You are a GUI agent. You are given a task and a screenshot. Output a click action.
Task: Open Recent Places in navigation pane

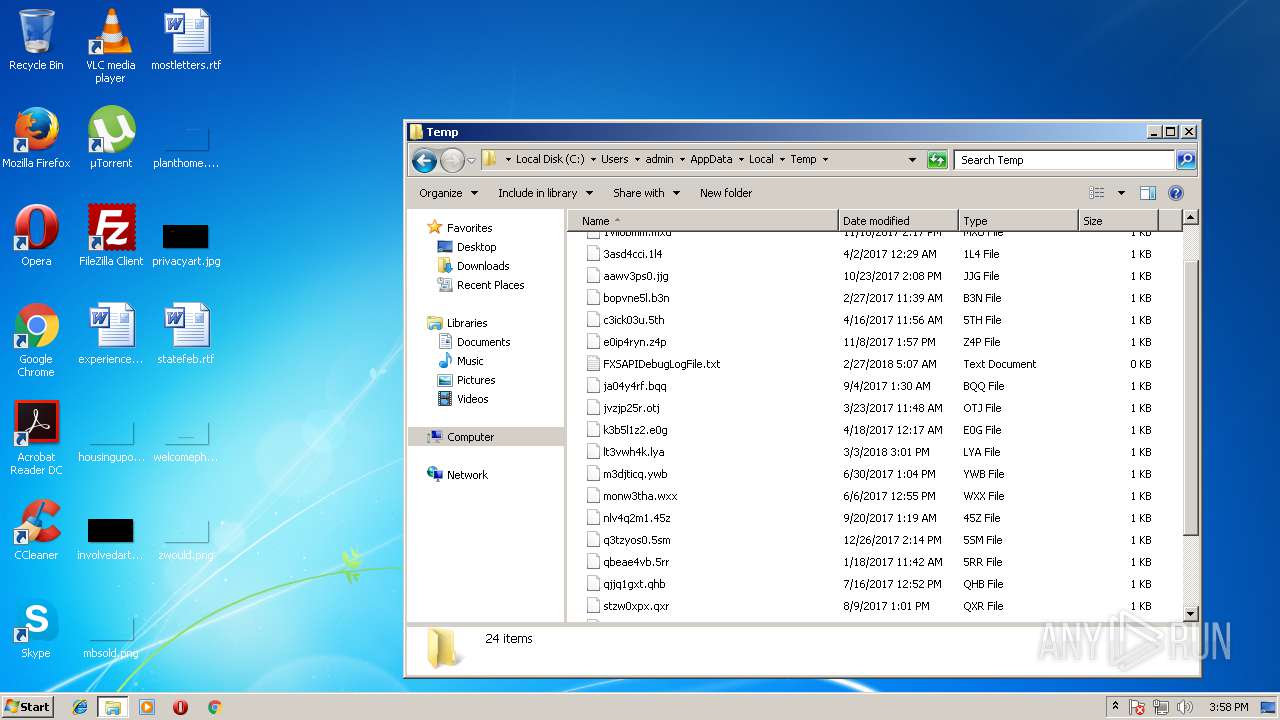coord(490,285)
